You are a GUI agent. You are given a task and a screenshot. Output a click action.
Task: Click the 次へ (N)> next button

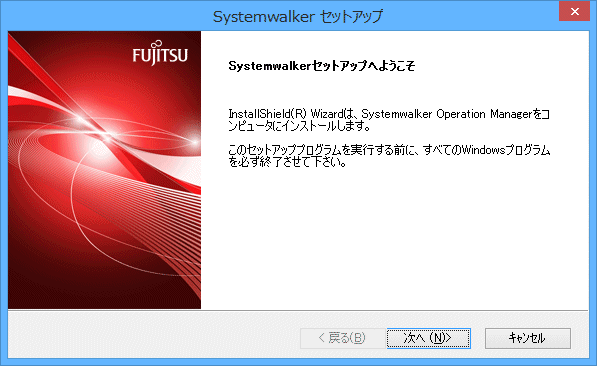tap(429, 338)
